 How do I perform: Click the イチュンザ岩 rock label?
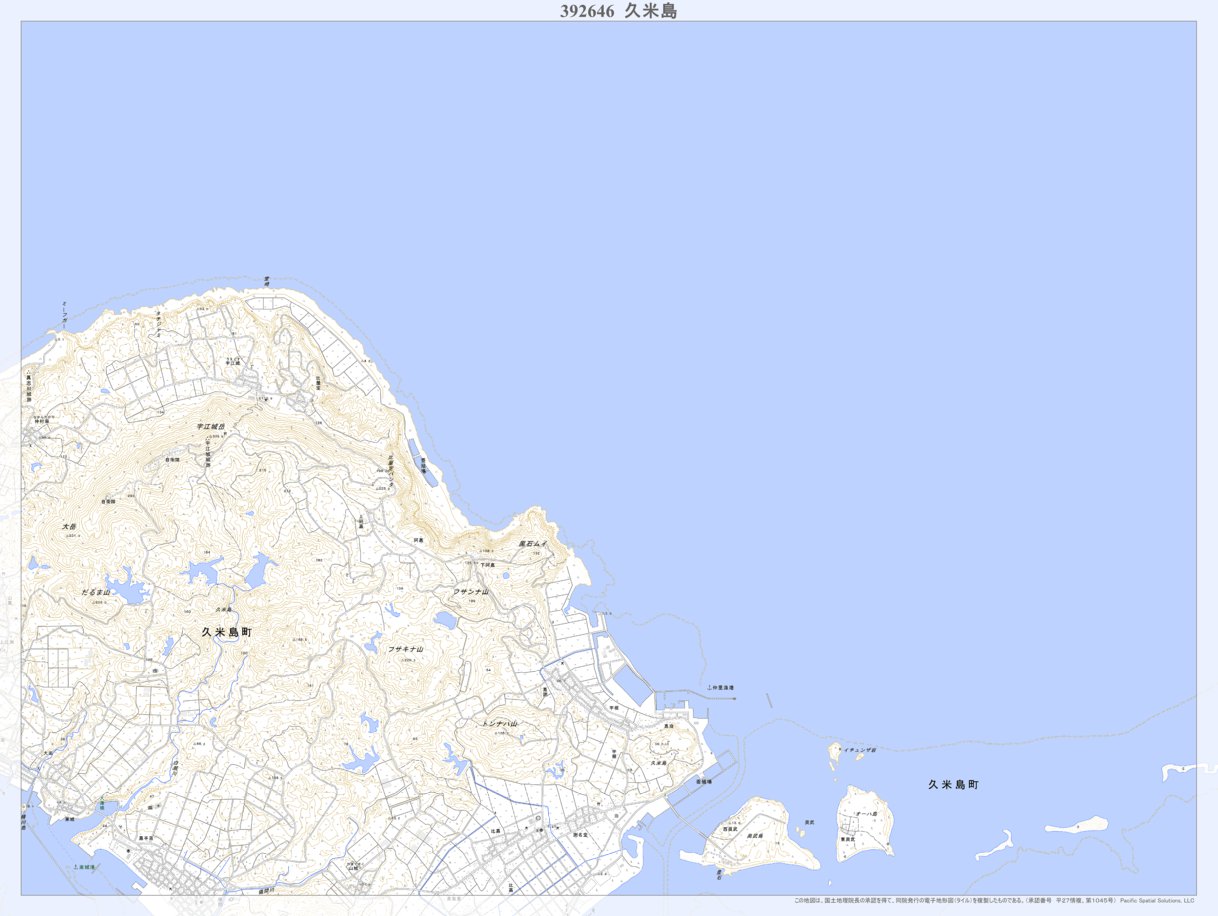click(x=859, y=749)
